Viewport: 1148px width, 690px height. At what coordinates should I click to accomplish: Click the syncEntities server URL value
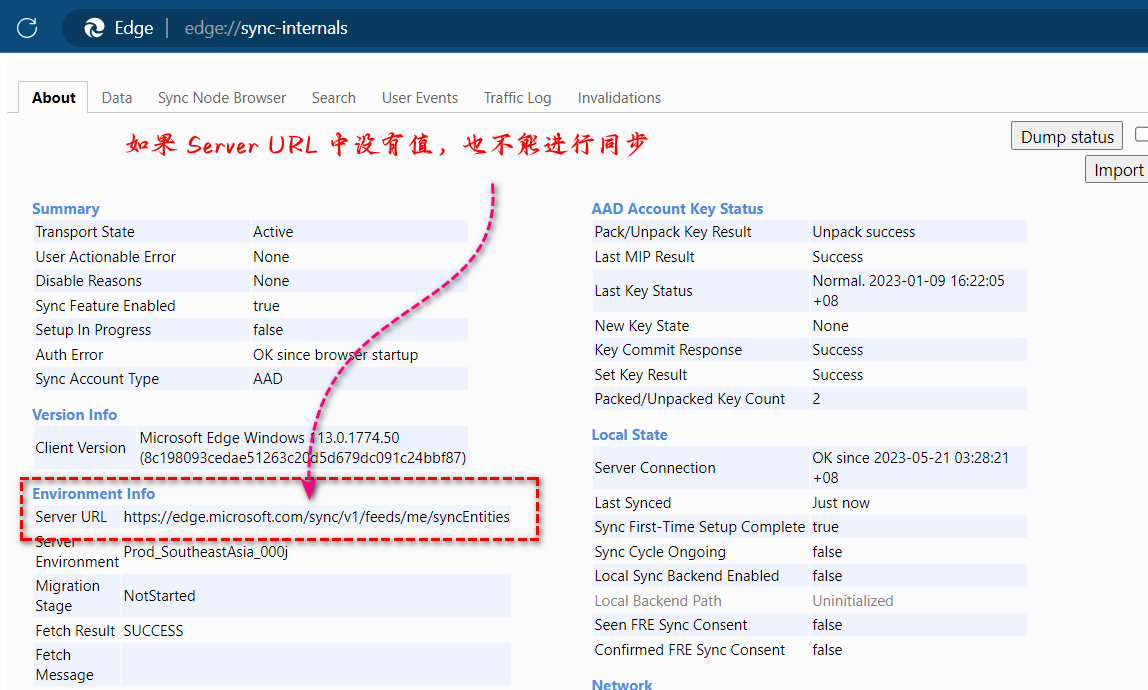(x=316, y=517)
